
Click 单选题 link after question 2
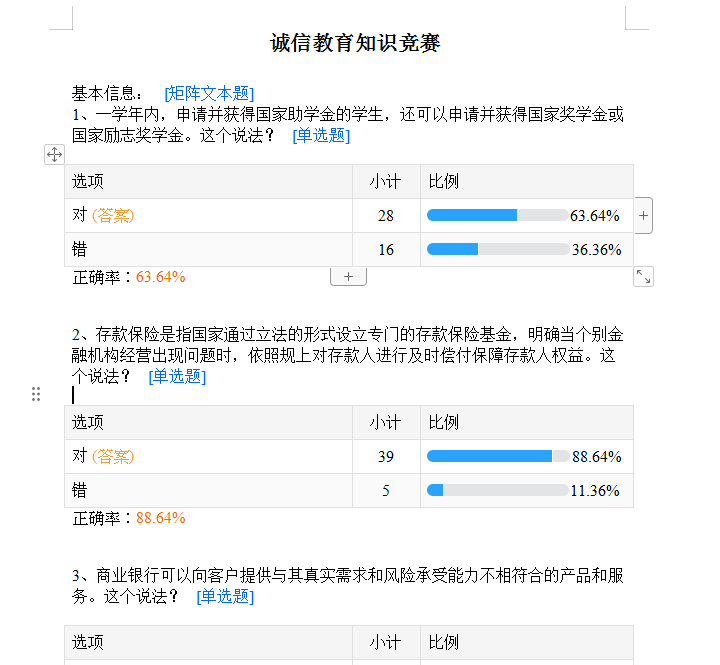click(x=177, y=377)
